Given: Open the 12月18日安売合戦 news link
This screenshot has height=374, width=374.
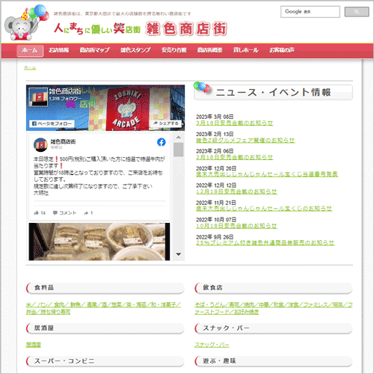Looking at the screenshot, I should tap(237, 192).
